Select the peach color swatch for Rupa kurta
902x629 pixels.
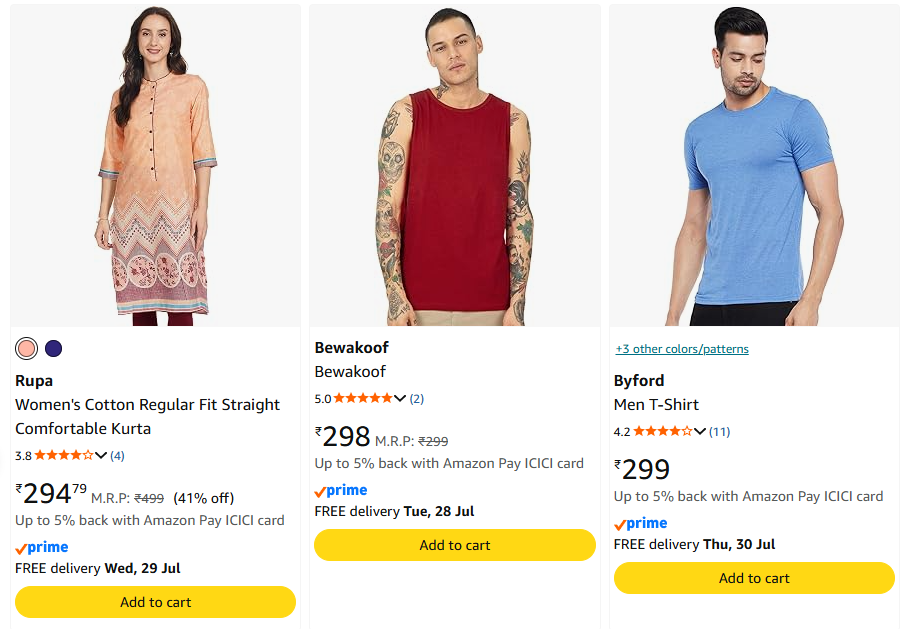click(x=26, y=349)
